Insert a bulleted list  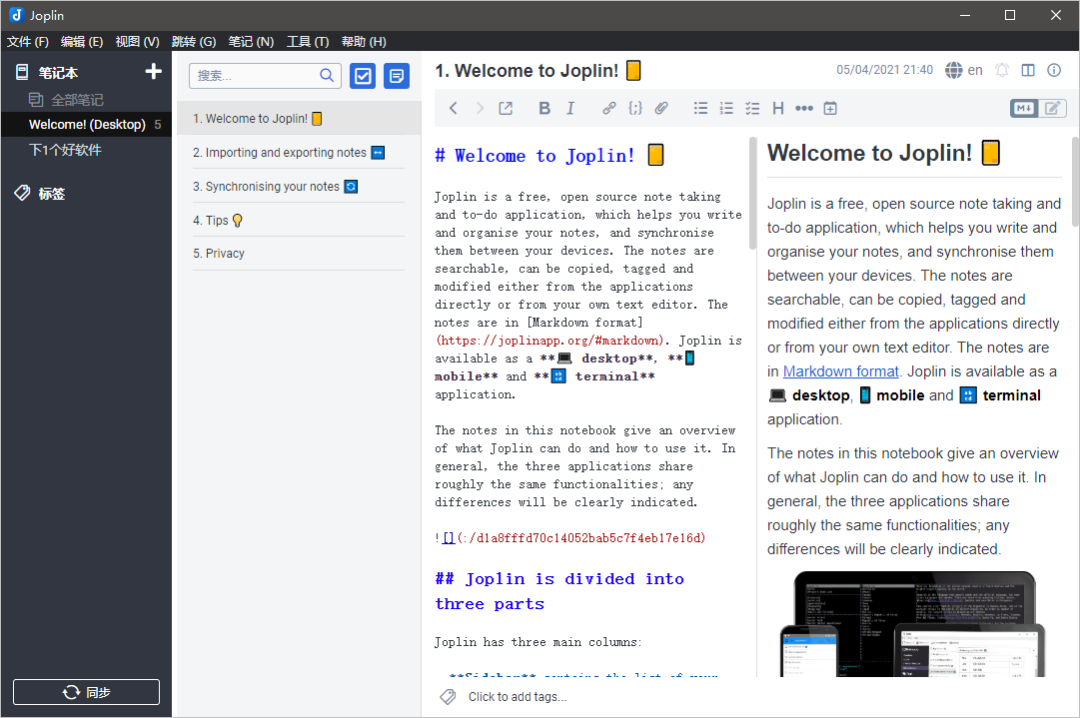tap(701, 108)
